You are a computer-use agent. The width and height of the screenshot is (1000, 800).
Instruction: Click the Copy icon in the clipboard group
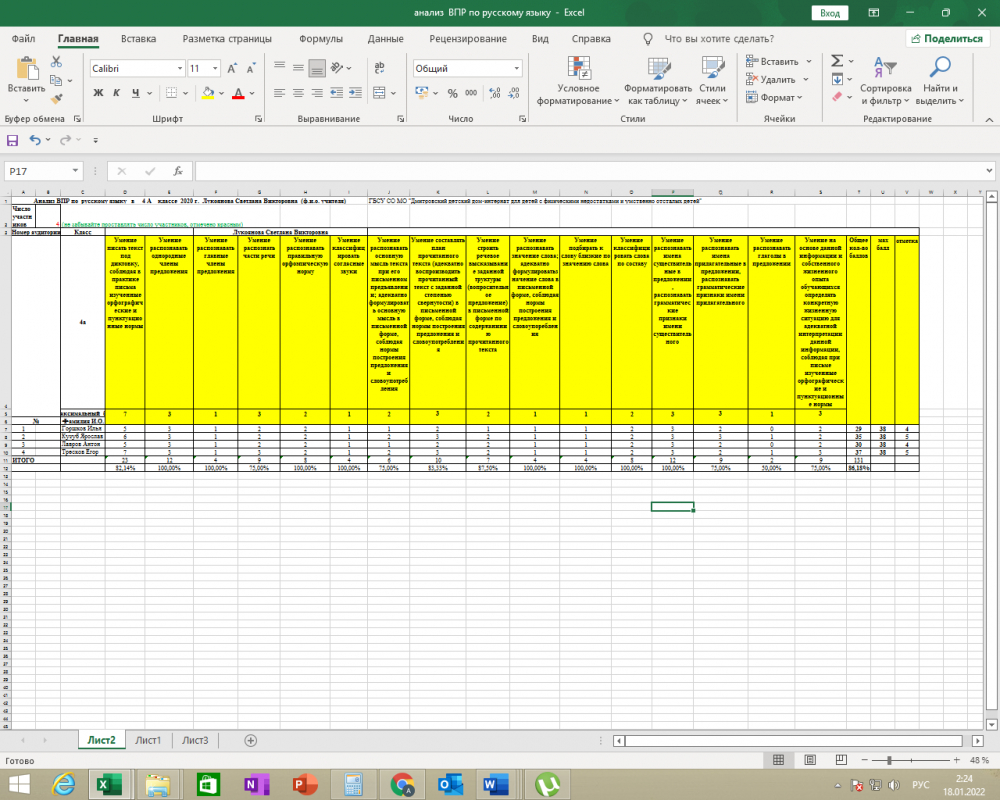56,80
